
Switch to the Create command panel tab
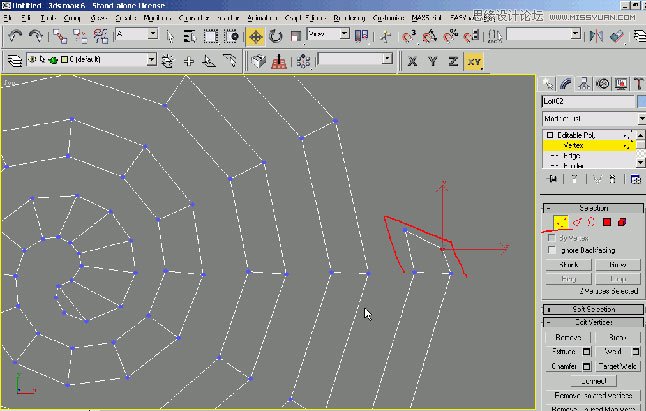click(x=548, y=84)
